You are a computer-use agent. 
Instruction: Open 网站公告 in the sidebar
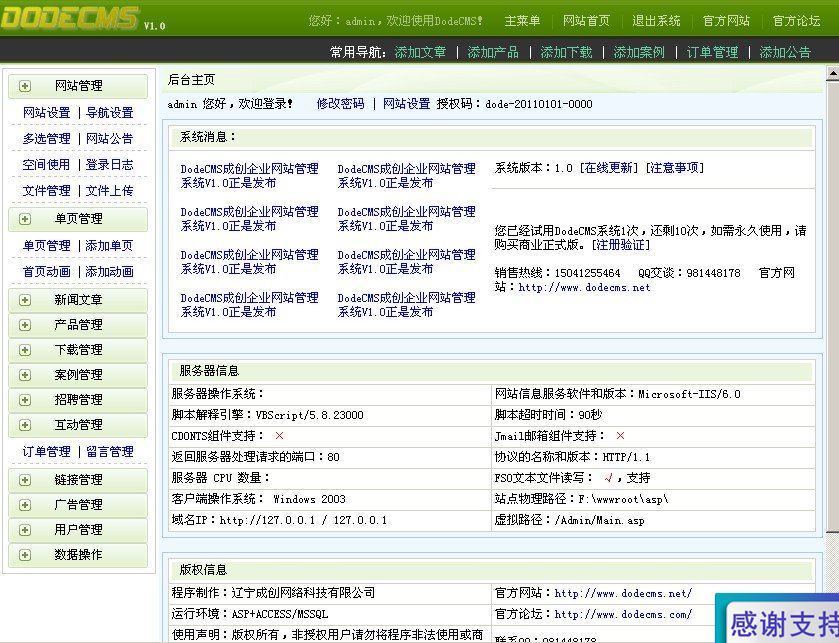click(110, 139)
